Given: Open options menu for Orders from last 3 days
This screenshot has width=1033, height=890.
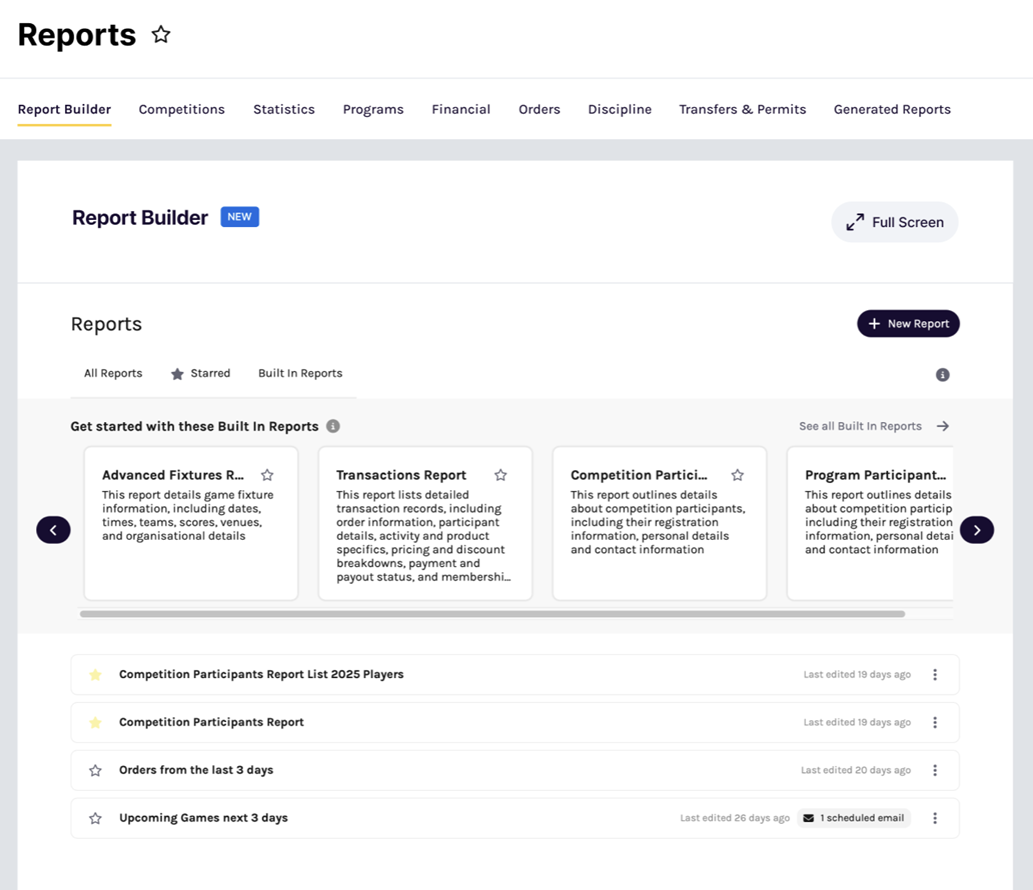Looking at the screenshot, I should (935, 770).
